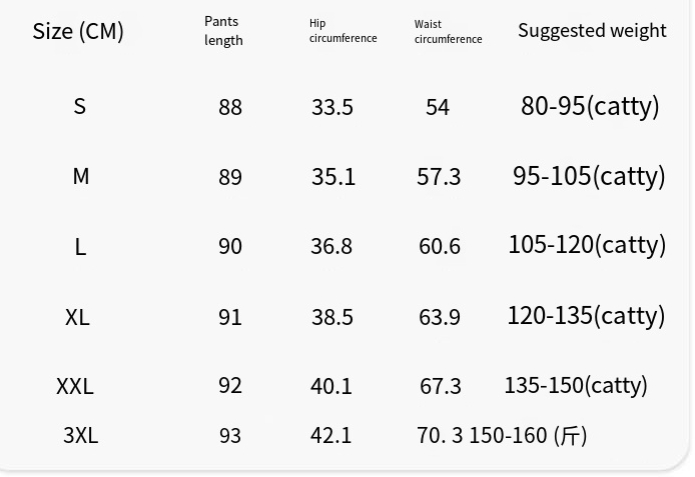
Task: Click the Size (CM) column header
Action: (x=78, y=31)
